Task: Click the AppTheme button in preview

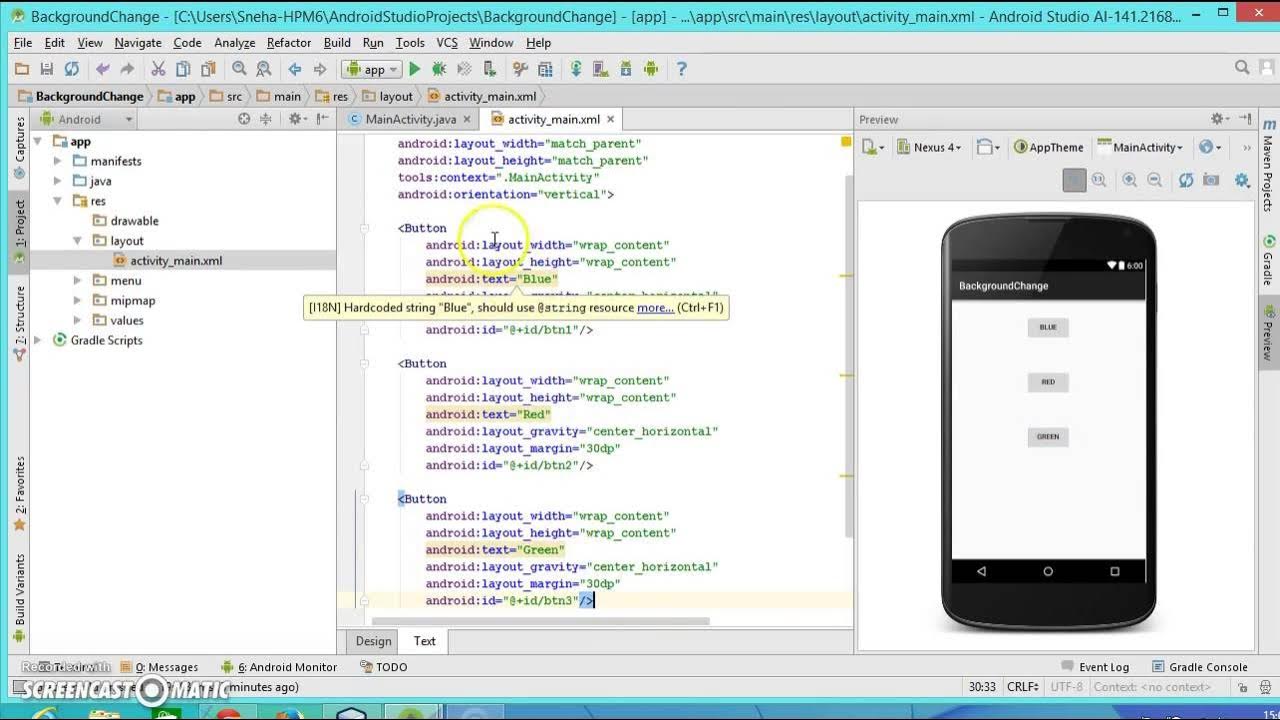Action: (x=1049, y=147)
